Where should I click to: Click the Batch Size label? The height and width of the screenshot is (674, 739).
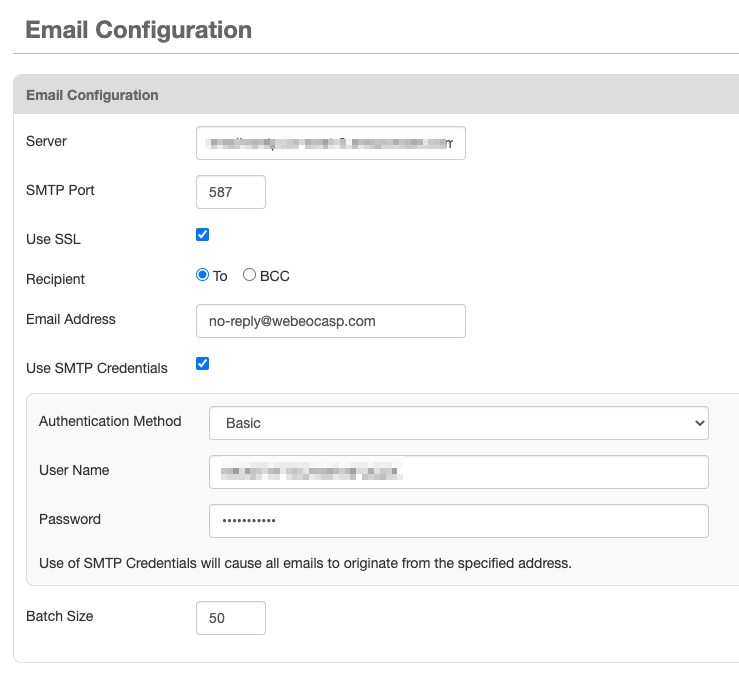(59, 616)
